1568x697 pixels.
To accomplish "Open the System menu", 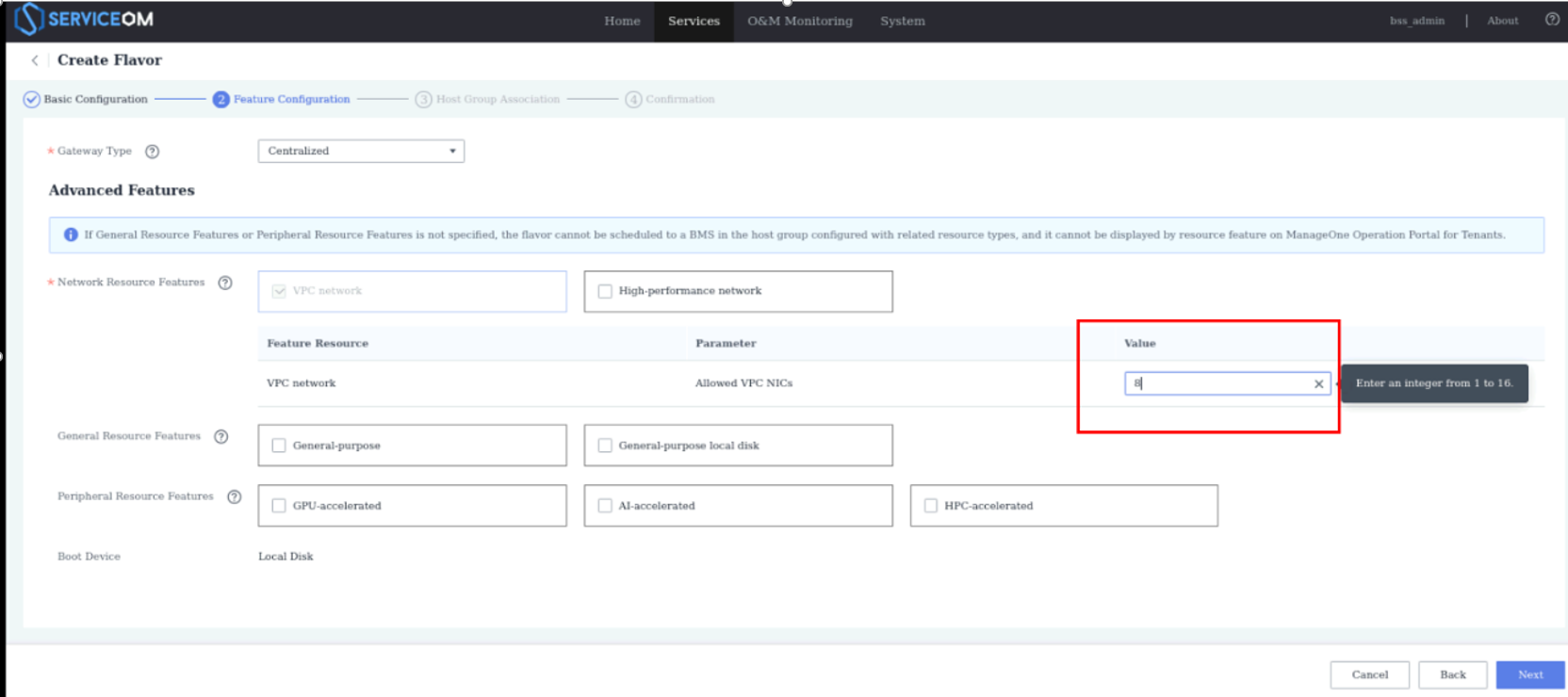I will 903,21.
